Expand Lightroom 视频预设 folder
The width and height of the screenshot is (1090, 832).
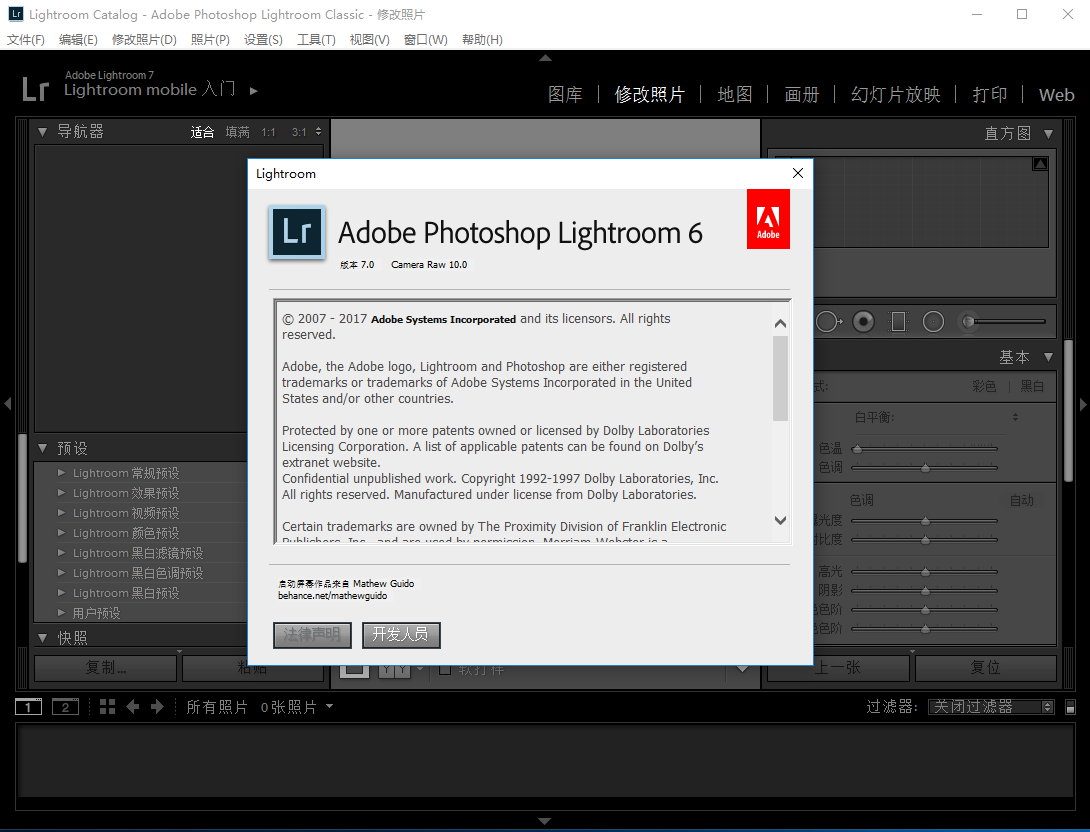(61, 512)
